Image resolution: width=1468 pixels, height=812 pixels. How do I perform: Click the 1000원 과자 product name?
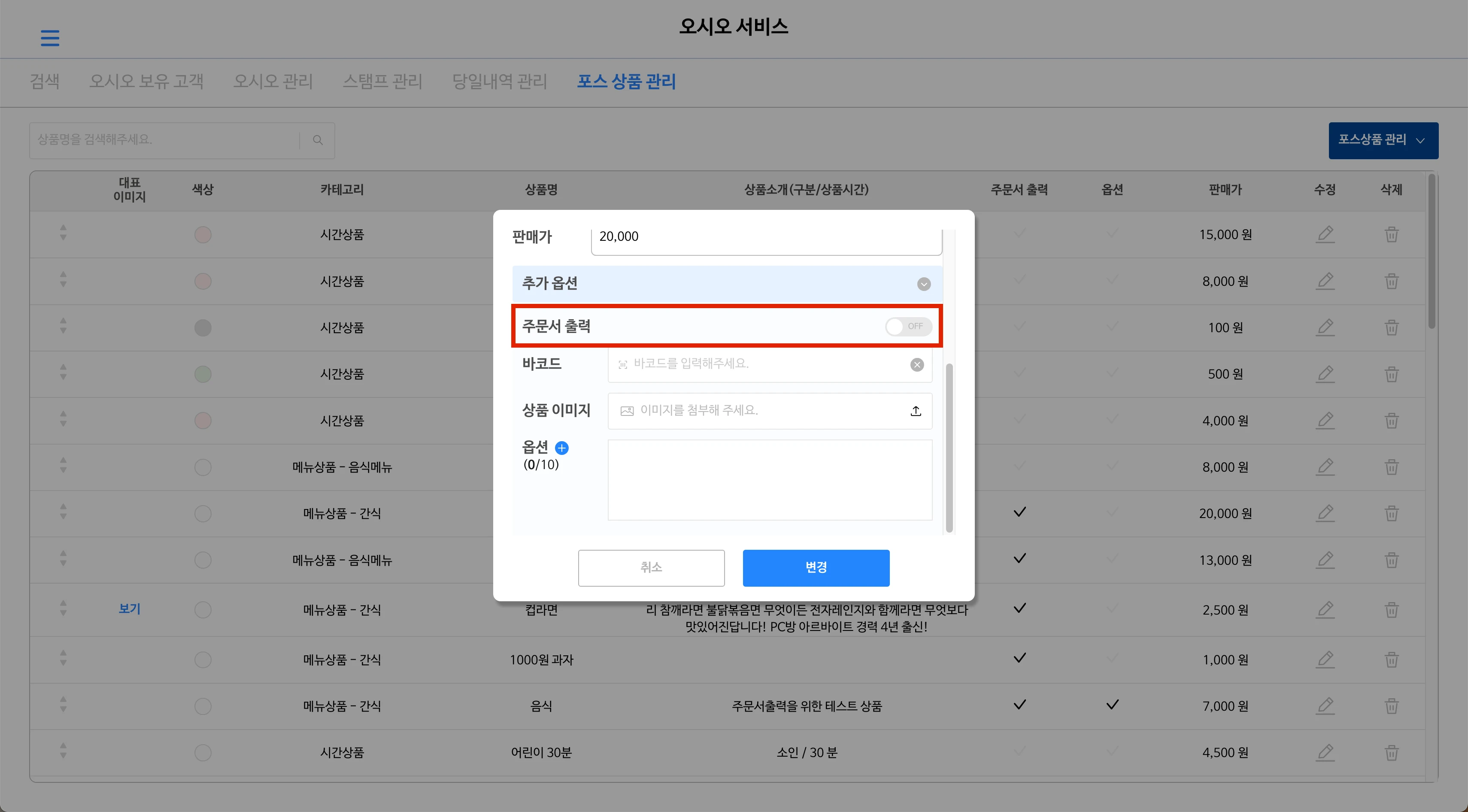coord(541,660)
